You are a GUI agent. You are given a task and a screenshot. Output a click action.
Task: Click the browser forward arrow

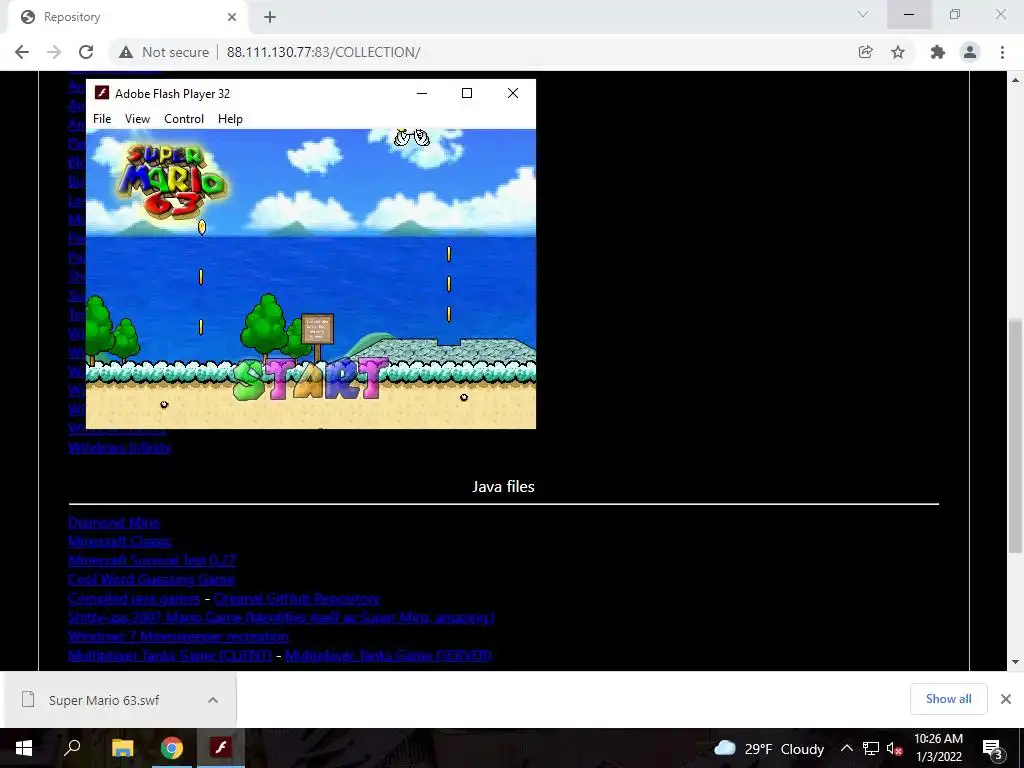click(x=54, y=52)
